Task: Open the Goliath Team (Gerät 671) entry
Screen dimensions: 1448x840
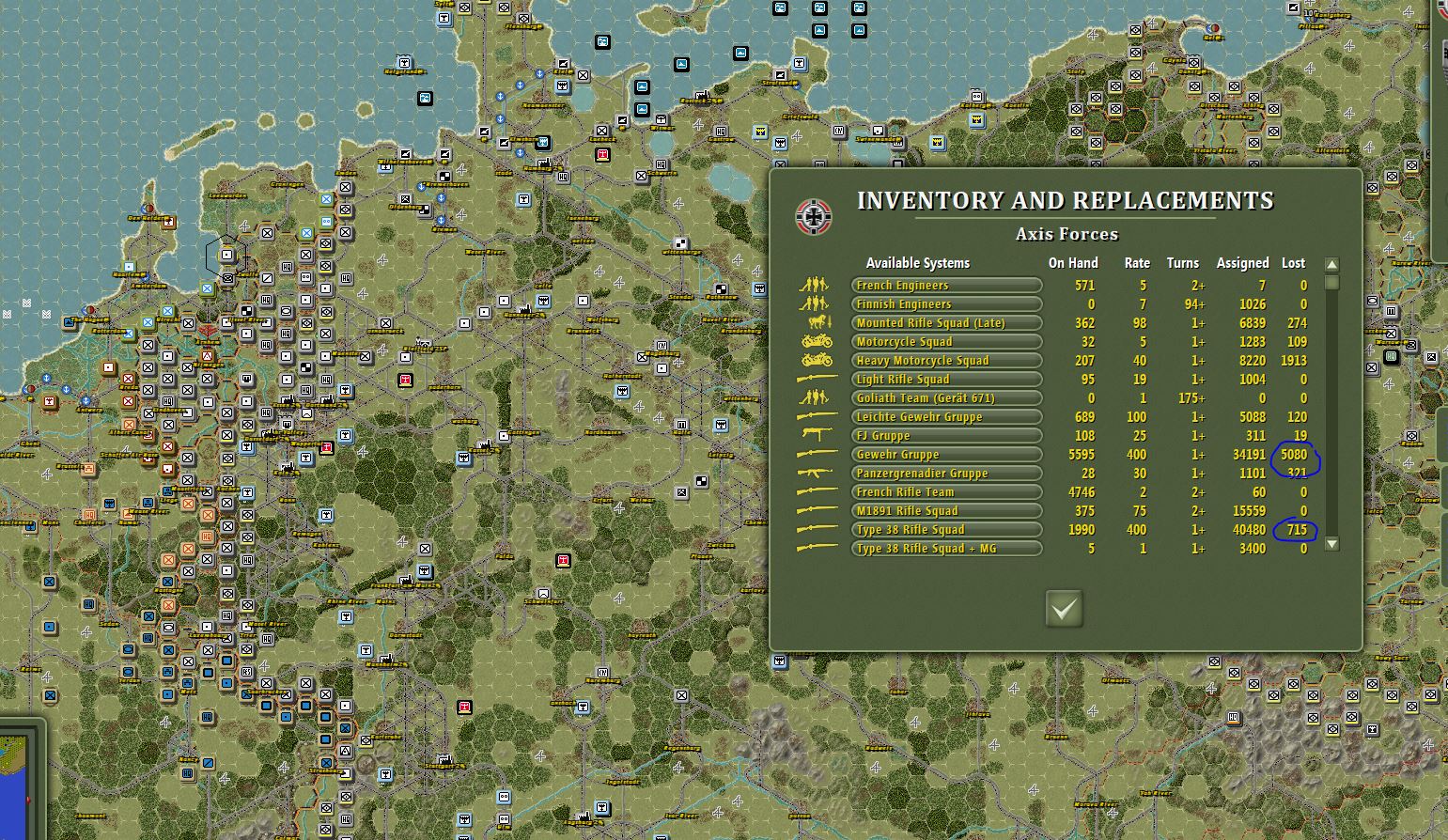Action: [x=945, y=397]
